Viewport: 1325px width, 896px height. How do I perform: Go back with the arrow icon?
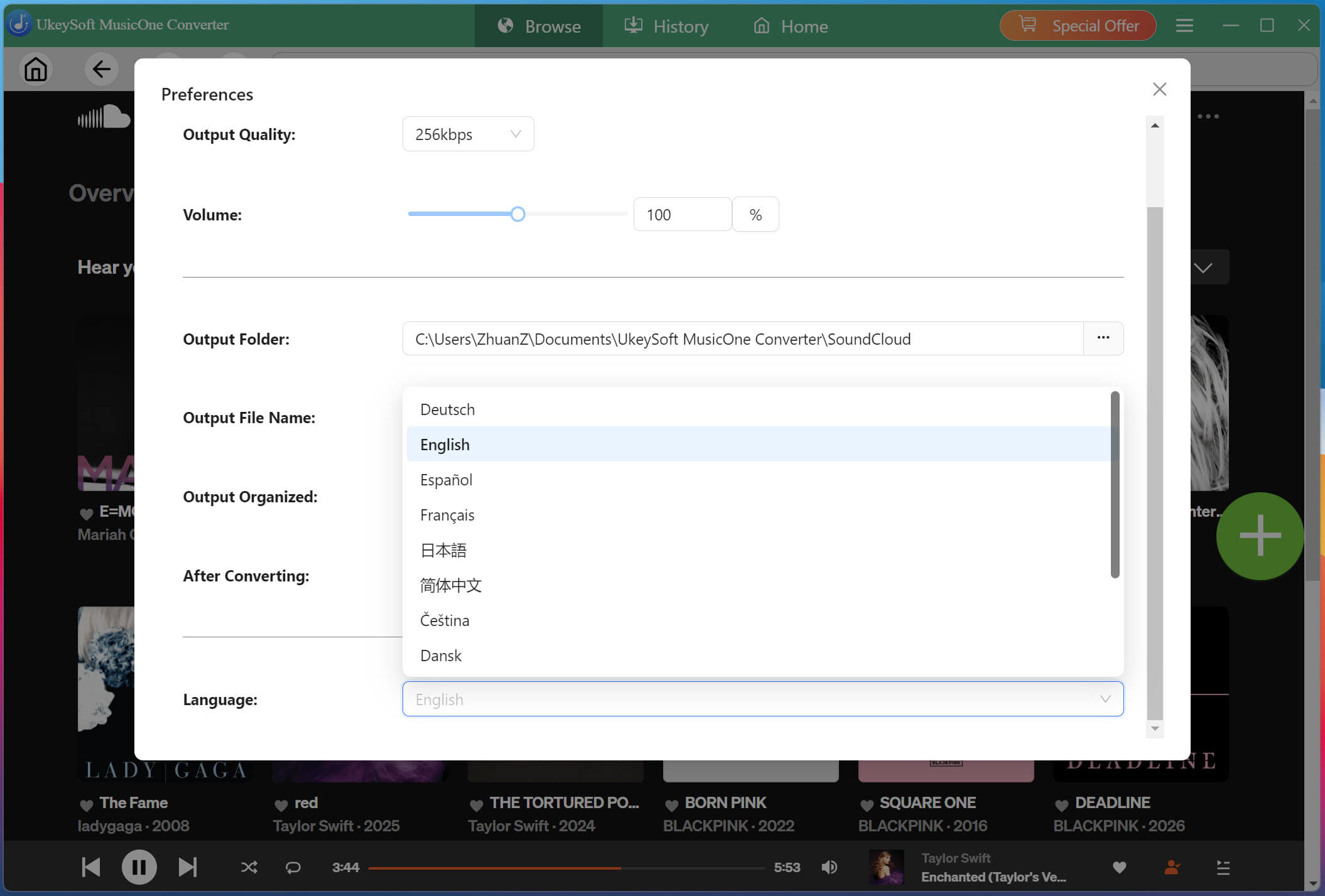101,69
